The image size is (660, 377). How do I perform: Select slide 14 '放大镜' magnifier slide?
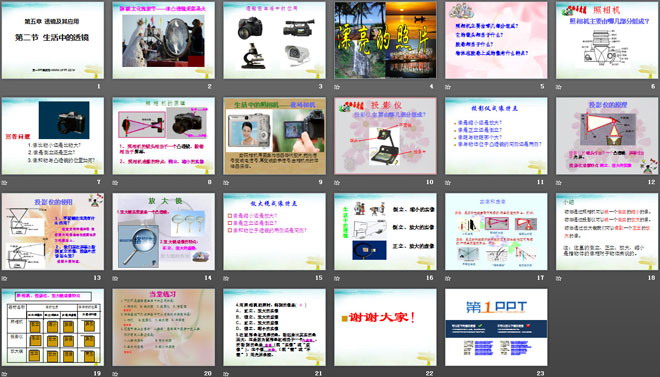[164, 231]
